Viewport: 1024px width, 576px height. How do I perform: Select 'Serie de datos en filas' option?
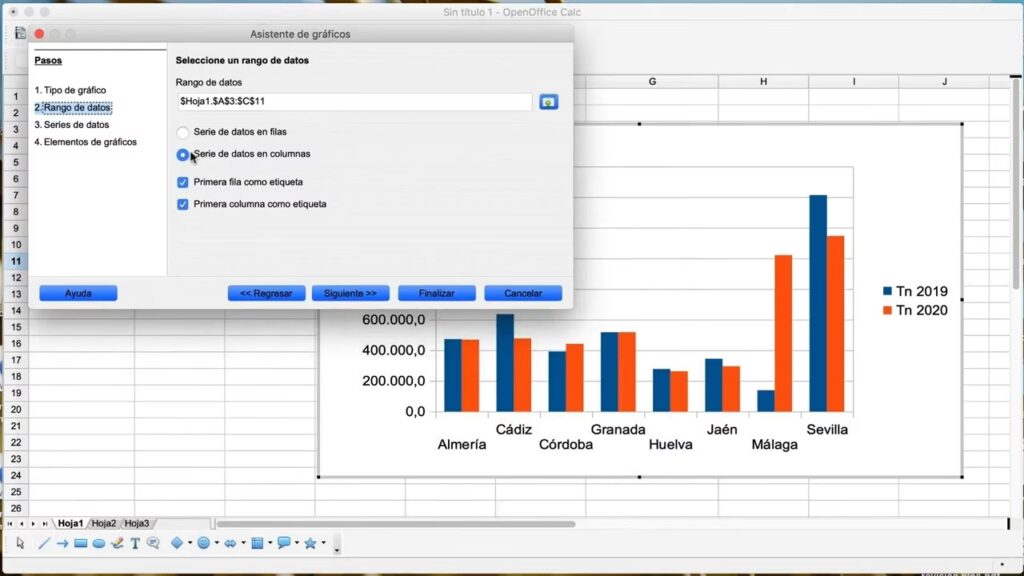[183, 132]
